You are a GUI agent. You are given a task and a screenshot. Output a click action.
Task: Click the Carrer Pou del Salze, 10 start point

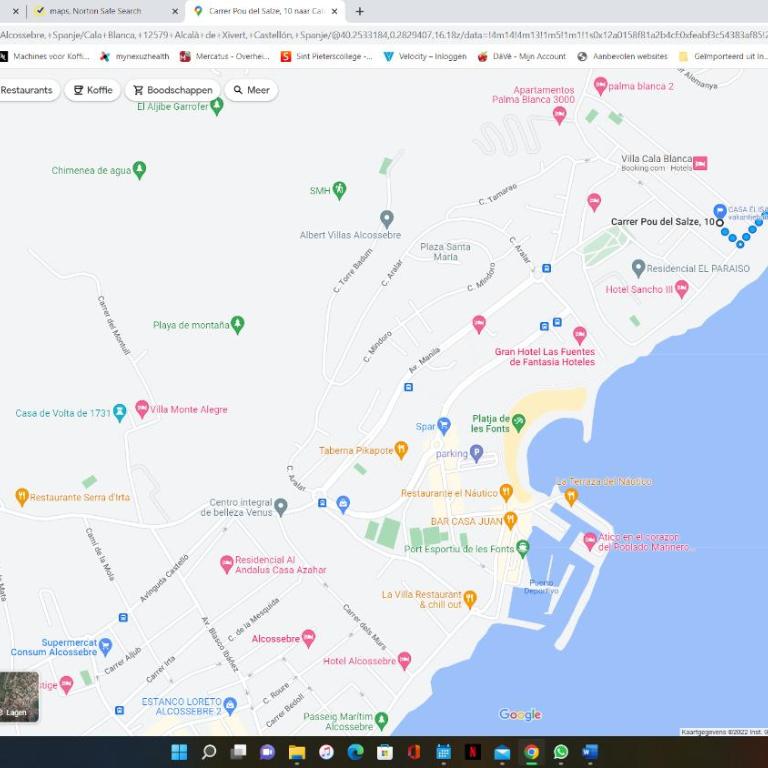(720, 222)
